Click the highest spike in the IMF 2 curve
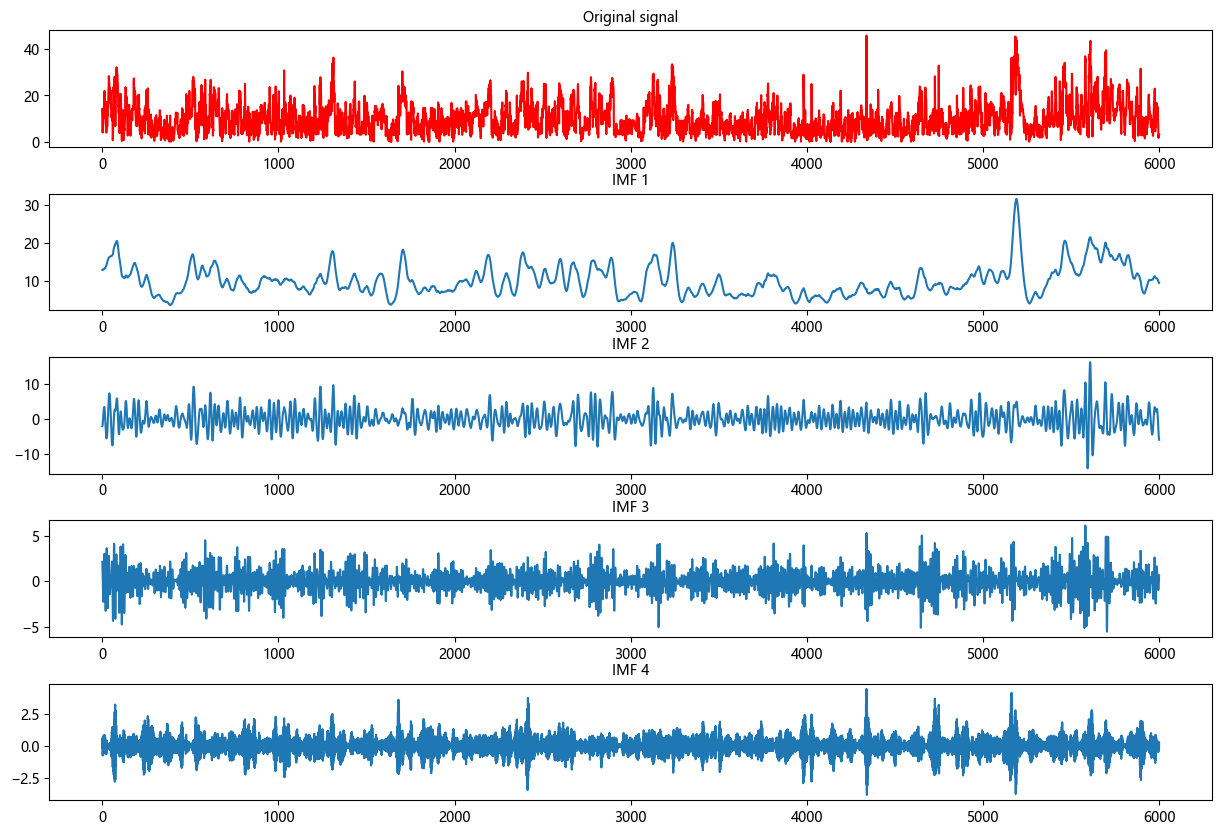 click(1090, 364)
